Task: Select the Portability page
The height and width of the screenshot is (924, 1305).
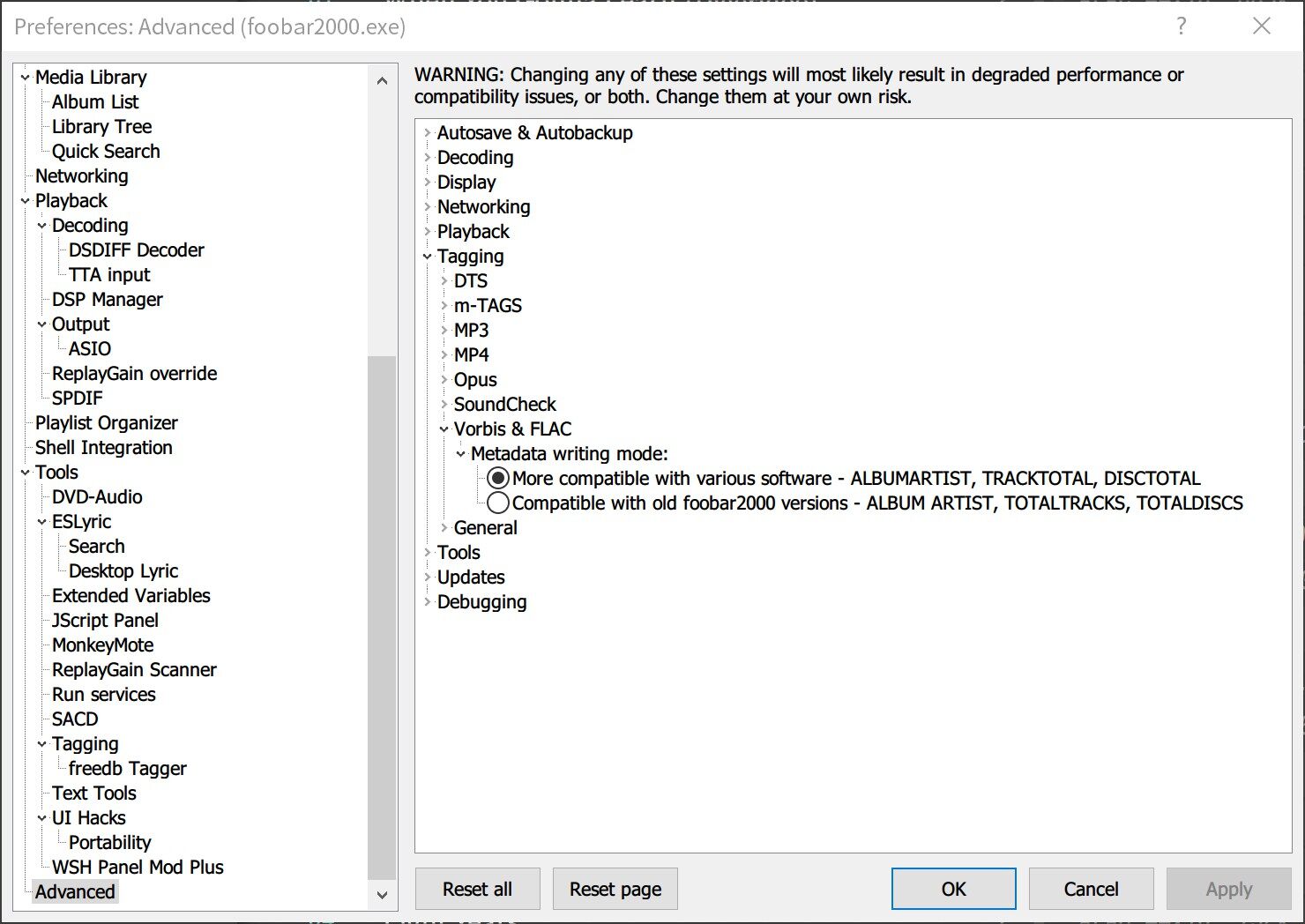Action: click(x=110, y=843)
